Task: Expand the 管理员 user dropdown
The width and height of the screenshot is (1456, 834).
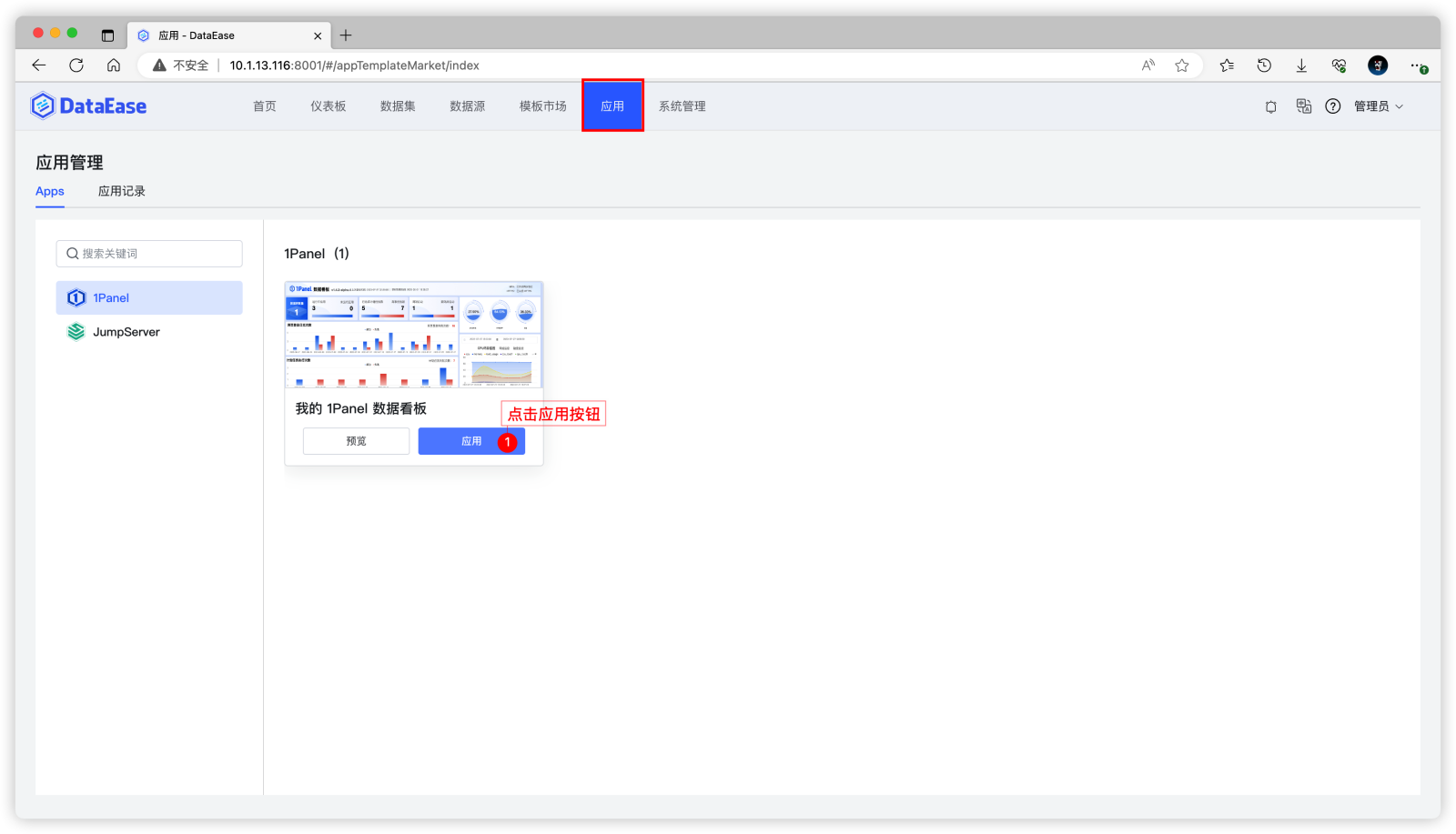Action: (1379, 106)
